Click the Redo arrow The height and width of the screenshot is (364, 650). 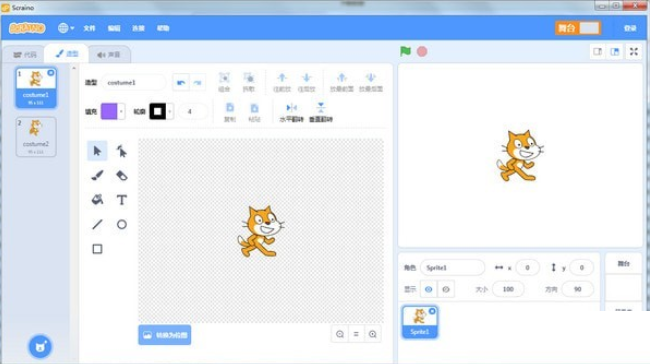(x=197, y=83)
